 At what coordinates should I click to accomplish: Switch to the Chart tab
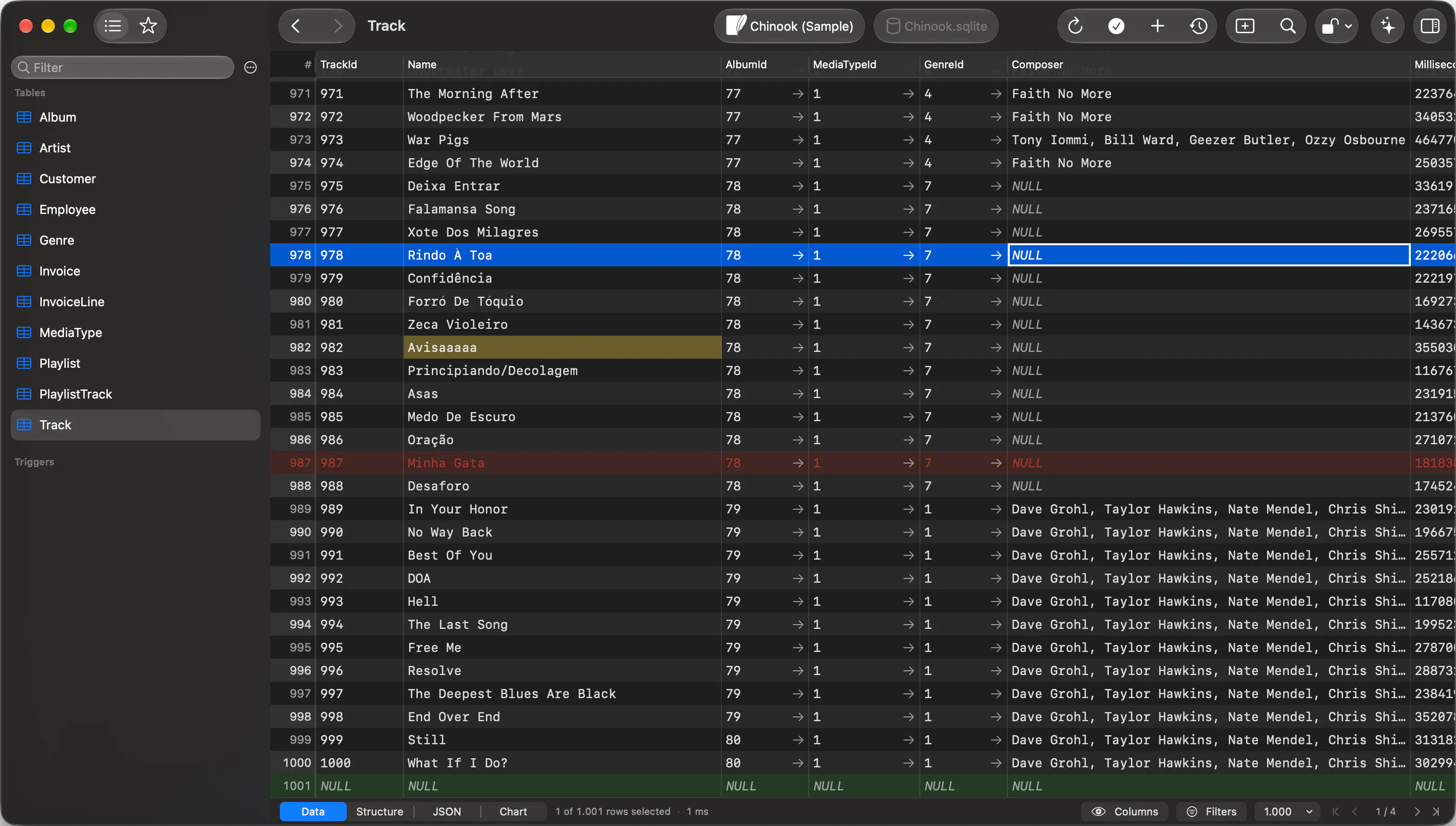[x=514, y=811]
